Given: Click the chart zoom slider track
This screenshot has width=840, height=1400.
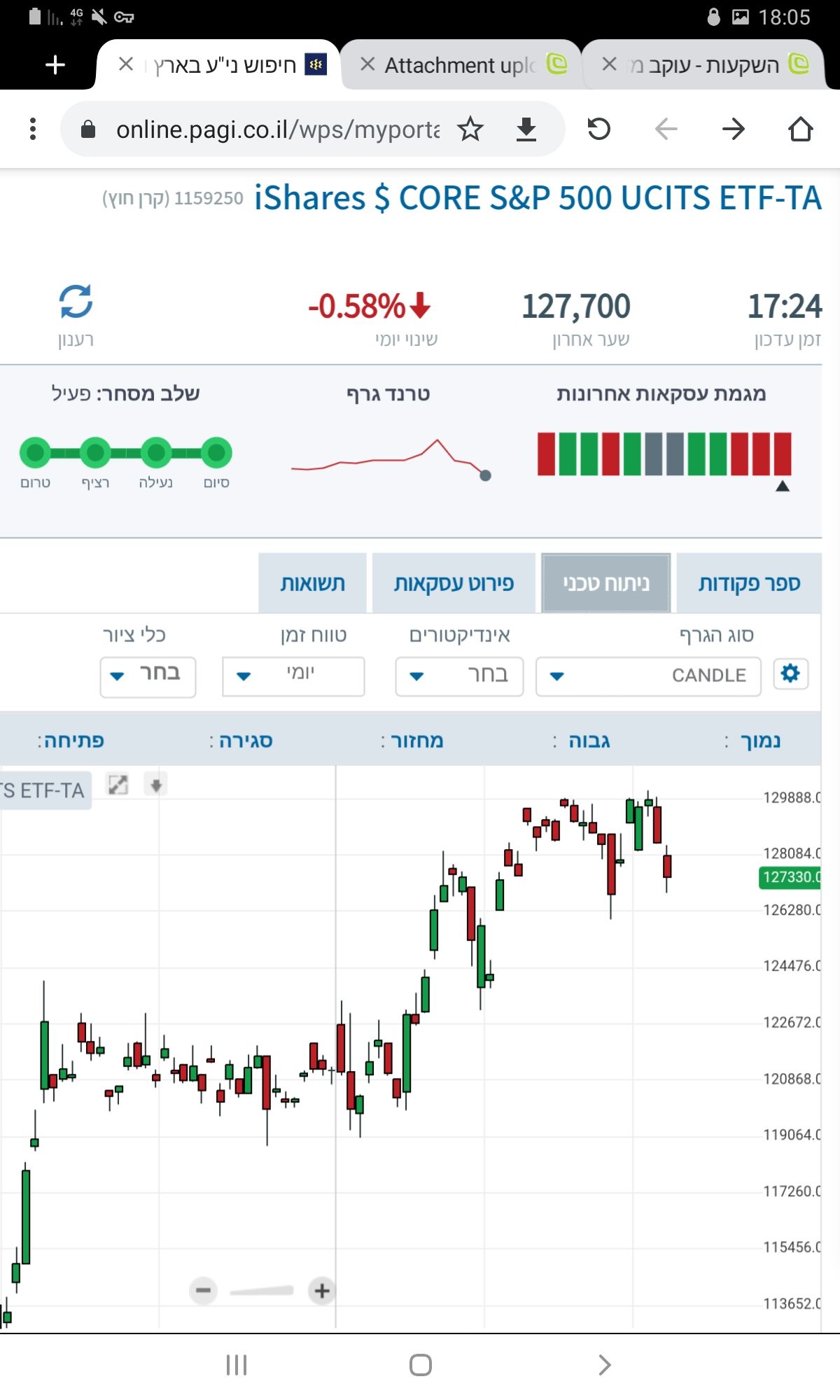Looking at the screenshot, I should tap(262, 1291).
